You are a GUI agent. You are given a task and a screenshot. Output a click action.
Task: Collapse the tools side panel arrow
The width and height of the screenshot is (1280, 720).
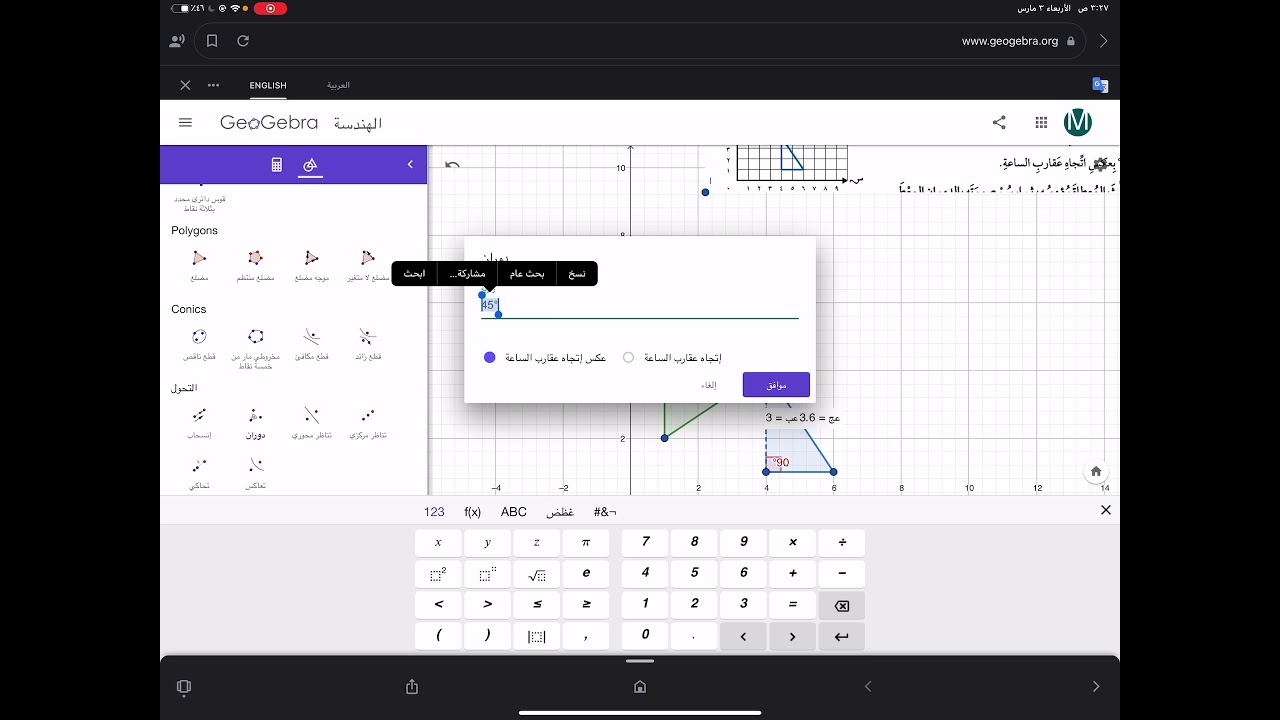pos(410,165)
